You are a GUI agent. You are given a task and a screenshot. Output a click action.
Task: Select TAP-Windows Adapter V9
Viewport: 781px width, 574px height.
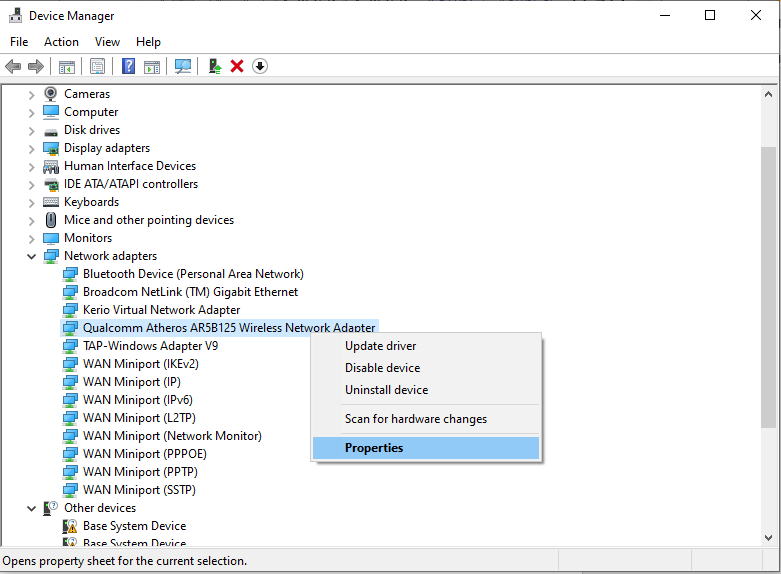pyautogui.click(x=150, y=346)
